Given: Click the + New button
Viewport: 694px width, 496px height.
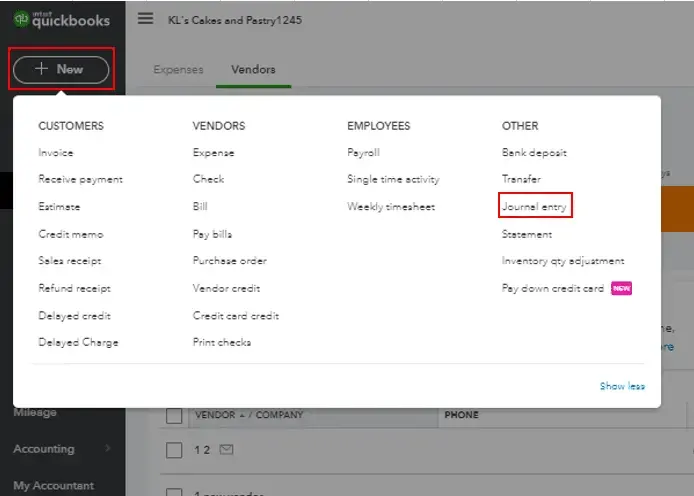Looking at the screenshot, I should pyautogui.click(x=61, y=69).
